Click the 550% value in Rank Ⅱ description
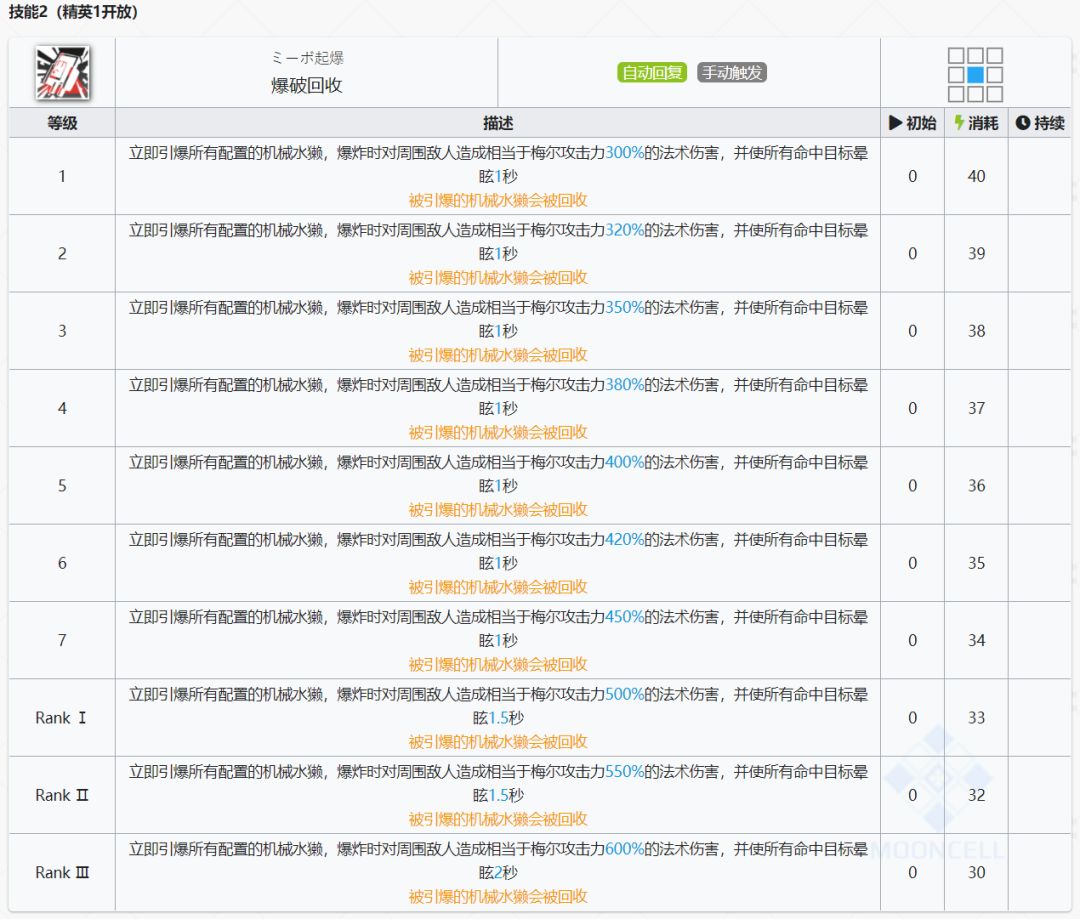1080x919 pixels. [x=625, y=772]
